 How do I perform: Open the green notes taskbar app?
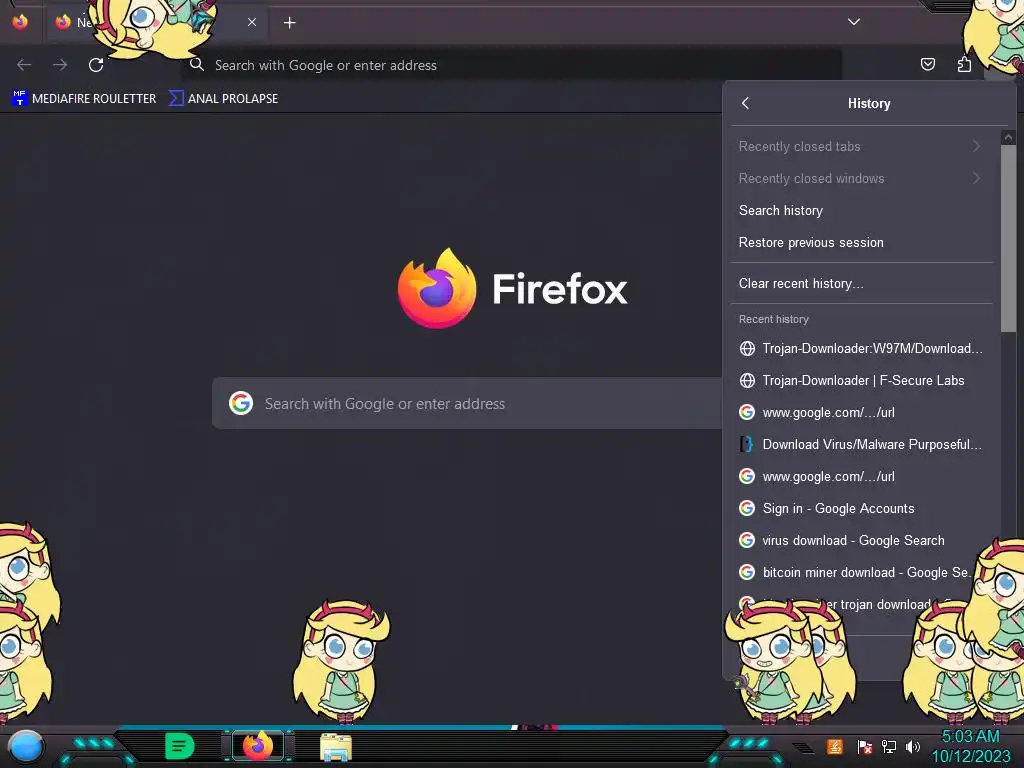[180, 746]
